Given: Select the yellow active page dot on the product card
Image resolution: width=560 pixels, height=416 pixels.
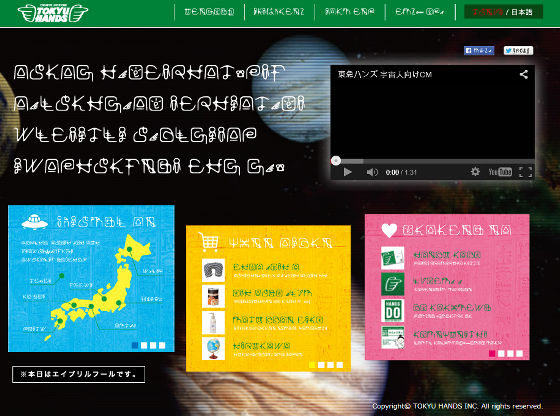Looking at the screenshot, I should click(x=312, y=365).
